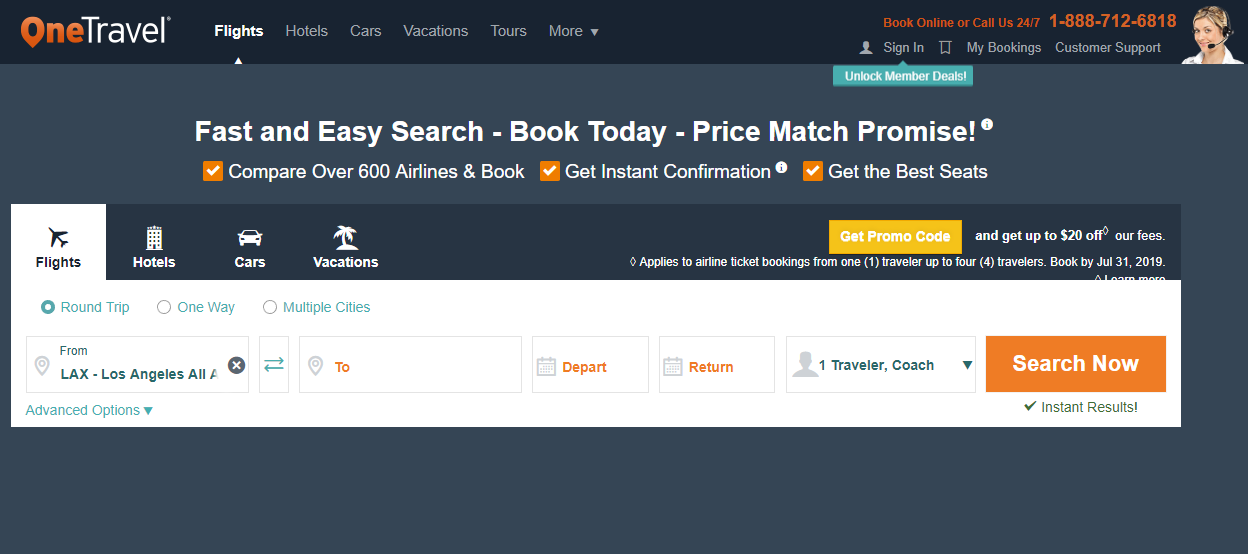Open the Hotels tab with building icon

click(154, 247)
